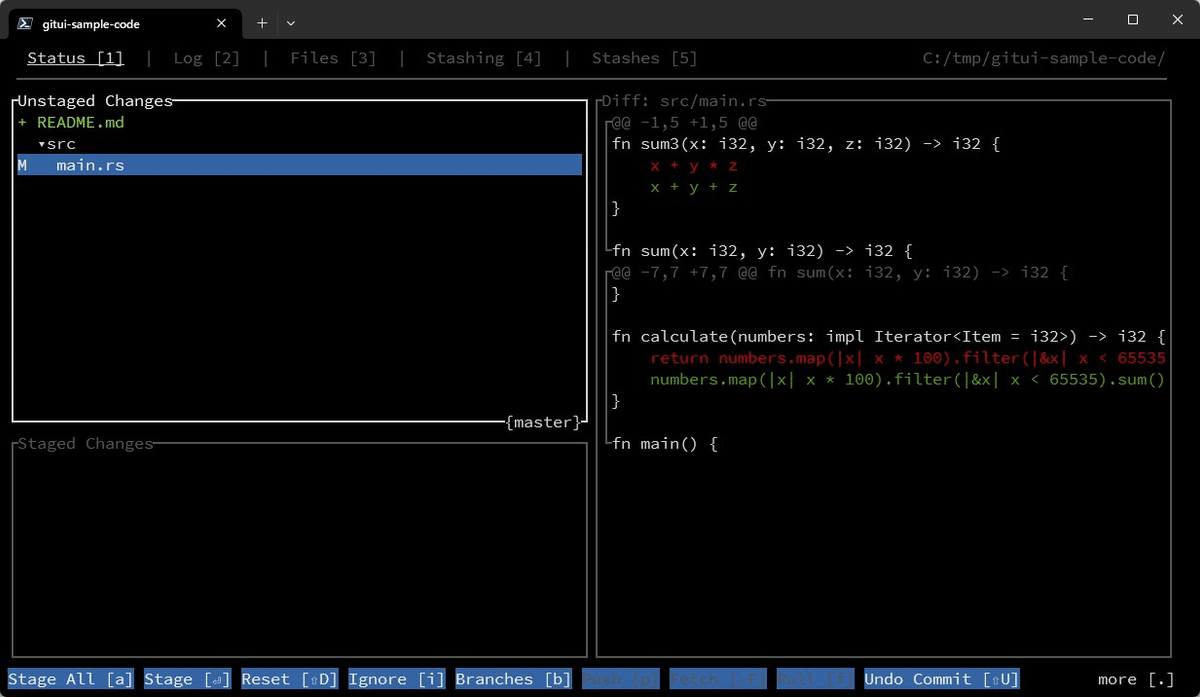Viewport: 1200px width, 697px height.
Task: Click the fn calculate signature line
Action: pyautogui.click(x=889, y=337)
